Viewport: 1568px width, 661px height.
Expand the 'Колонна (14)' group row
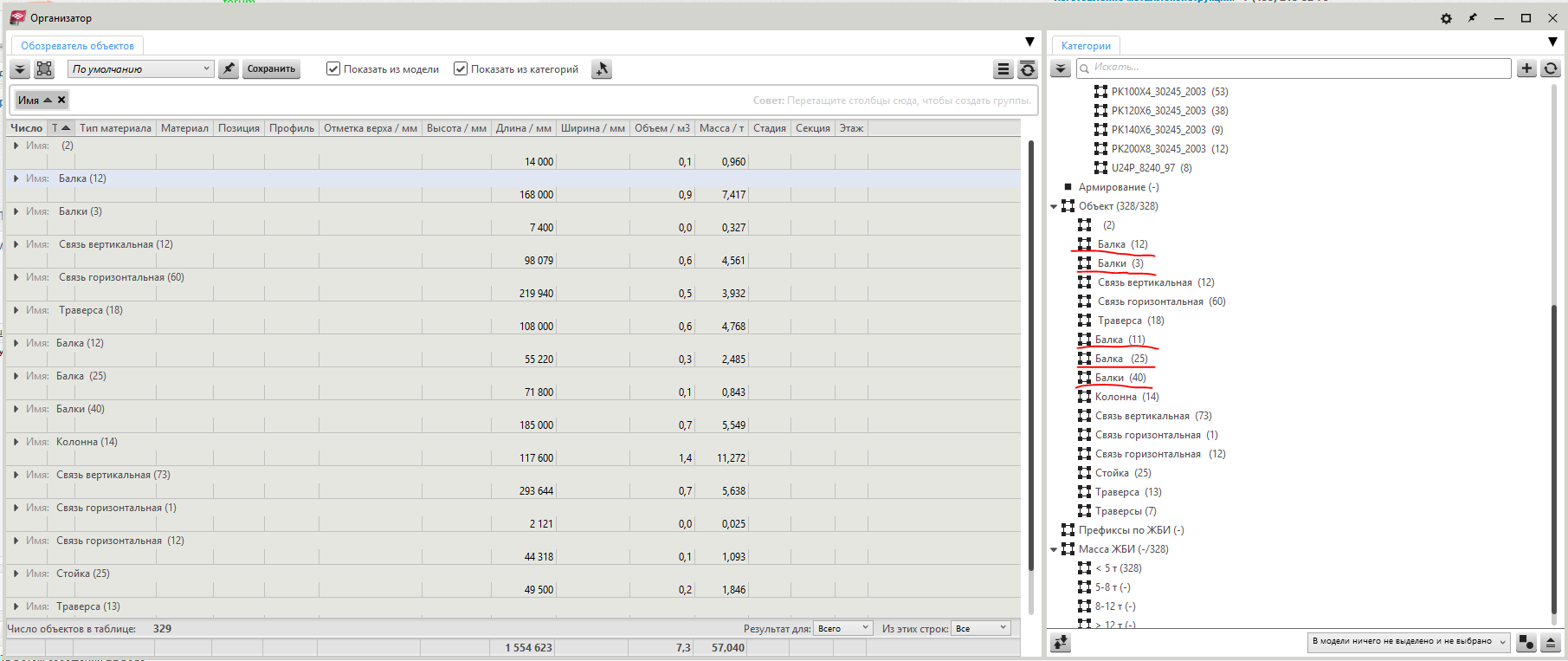coord(16,442)
